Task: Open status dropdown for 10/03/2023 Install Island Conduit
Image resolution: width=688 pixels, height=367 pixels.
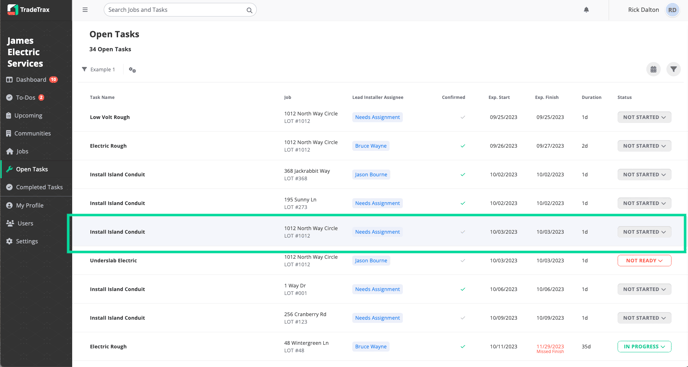Action: (644, 232)
